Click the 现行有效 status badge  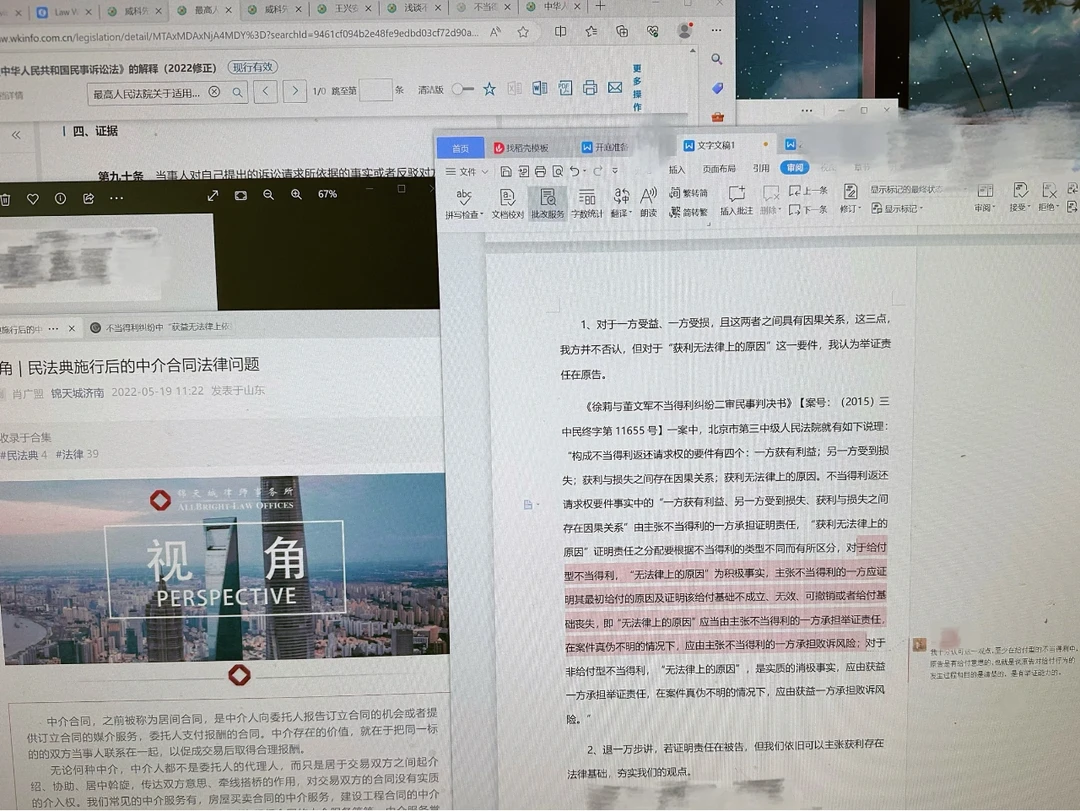(253, 67)
